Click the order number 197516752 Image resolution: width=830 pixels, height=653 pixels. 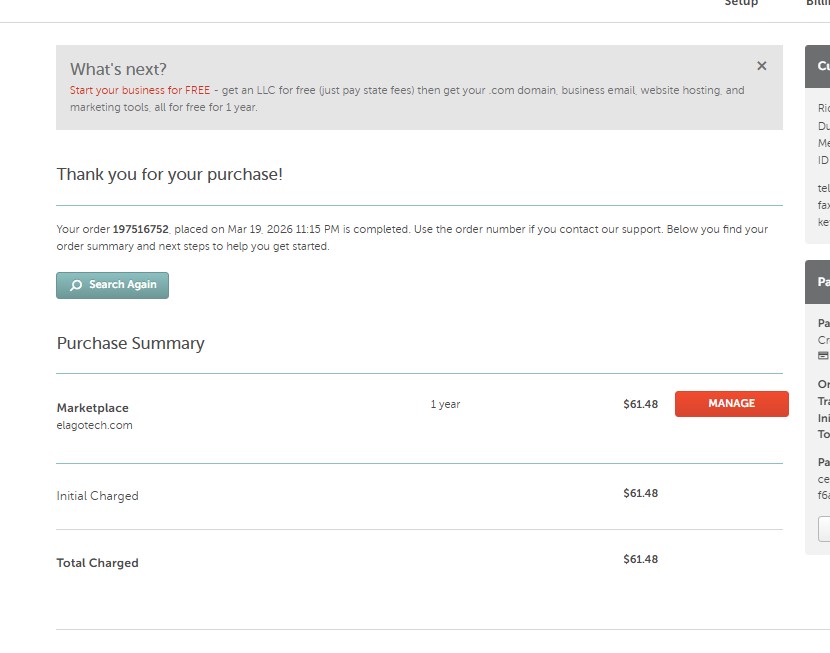point(140,229)
